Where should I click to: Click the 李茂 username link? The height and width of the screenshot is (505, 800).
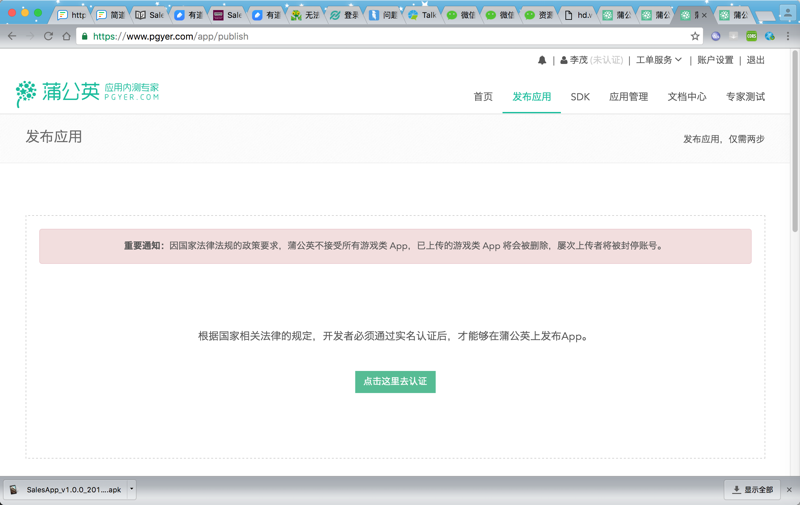tap(579, 60)
